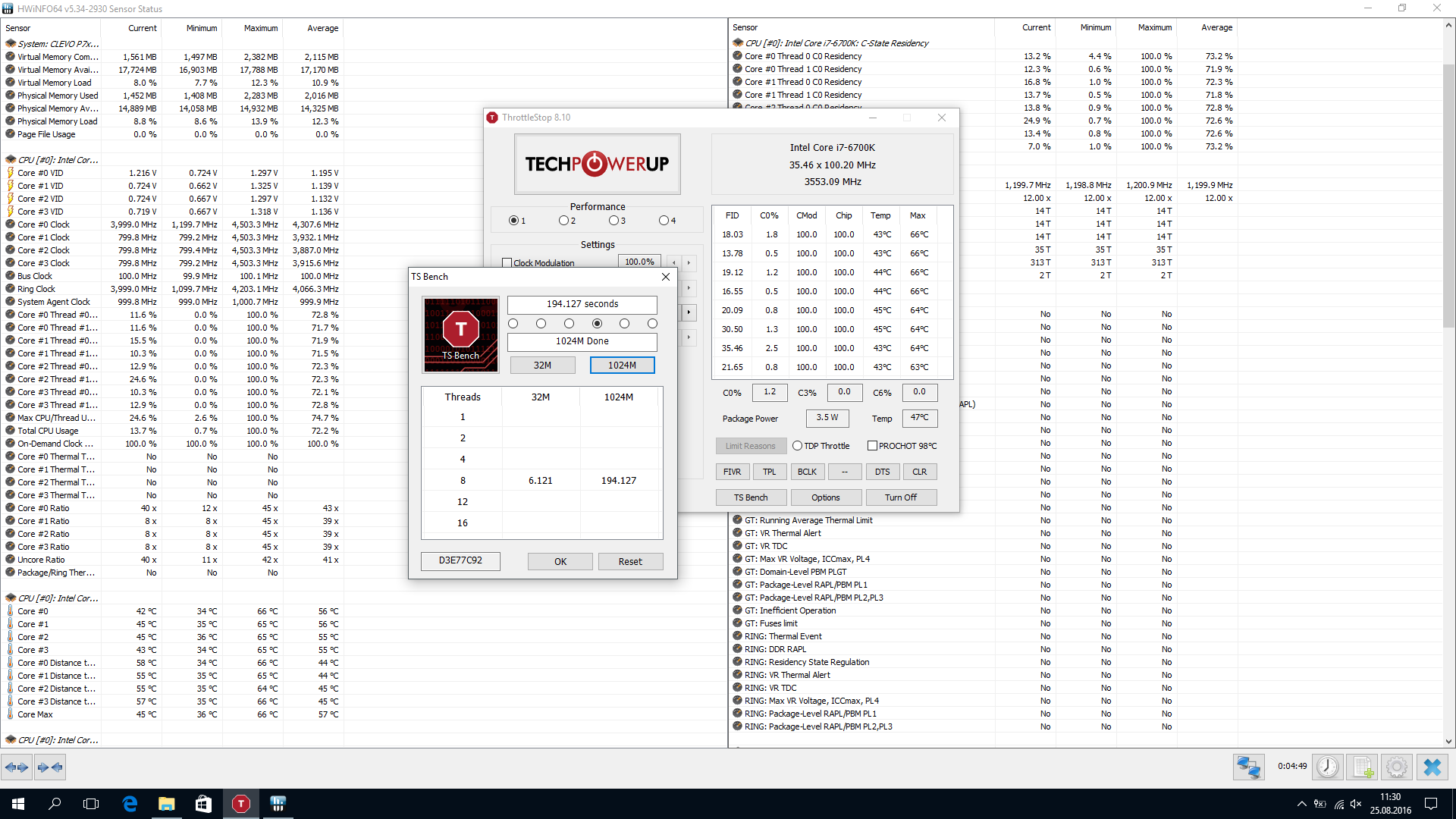The image size is (1456, 819).
Task: Click HWiNFO expand-layout arrows icon
Action: pyautogui.click(x=17, y=767)
